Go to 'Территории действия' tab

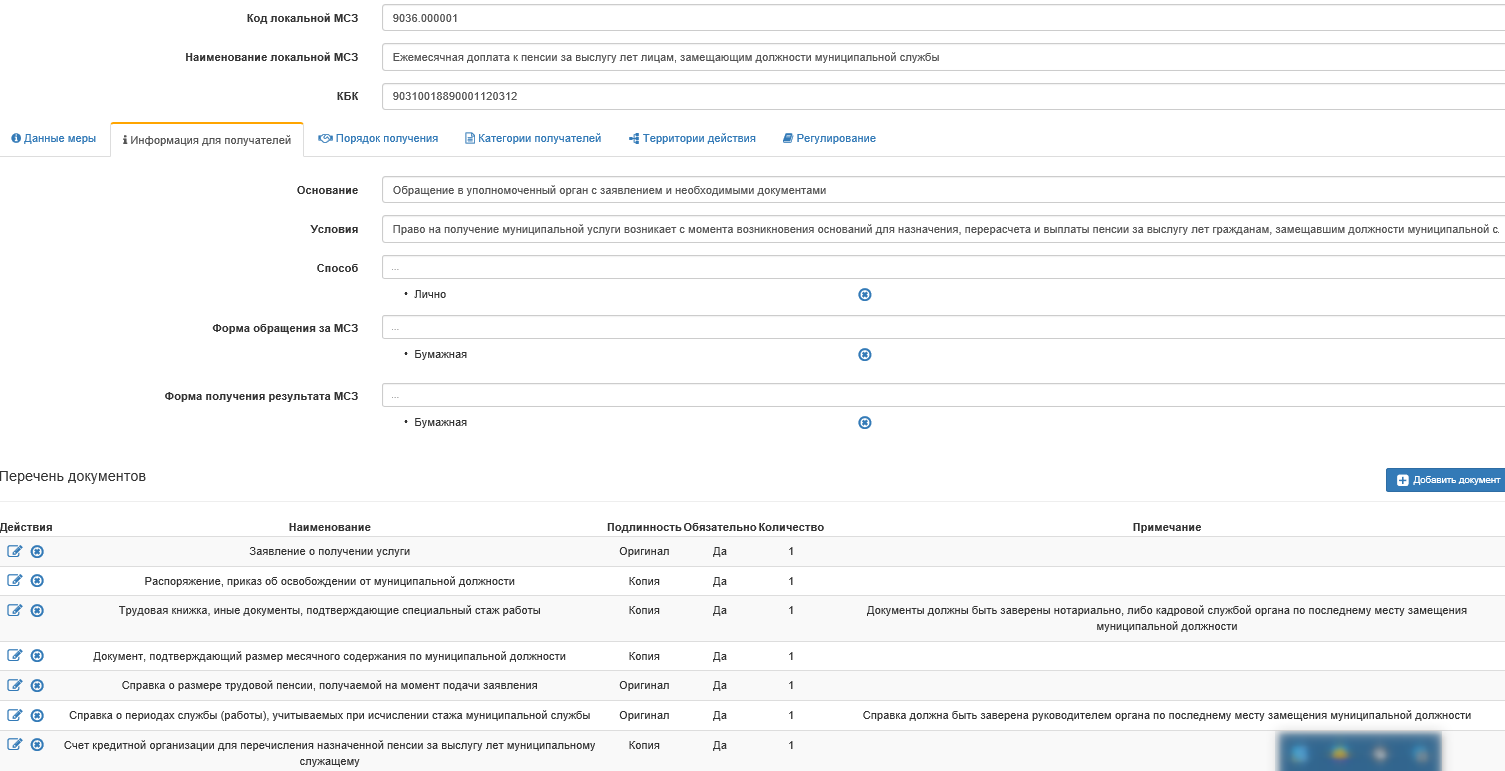pyautogui.click(x=692, y=138)
